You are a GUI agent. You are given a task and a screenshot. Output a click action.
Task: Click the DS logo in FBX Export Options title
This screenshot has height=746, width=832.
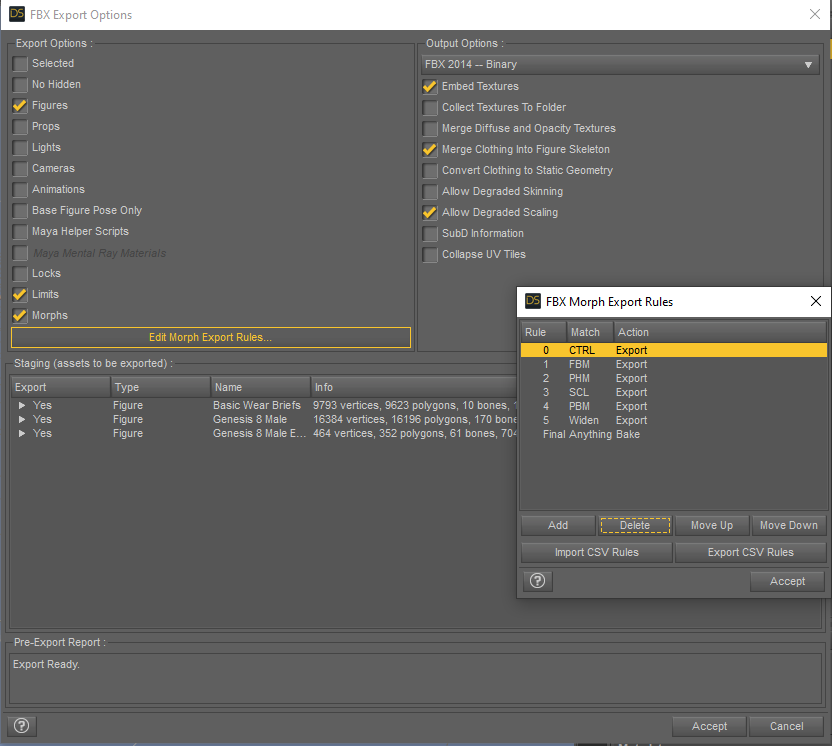point(17,14)
